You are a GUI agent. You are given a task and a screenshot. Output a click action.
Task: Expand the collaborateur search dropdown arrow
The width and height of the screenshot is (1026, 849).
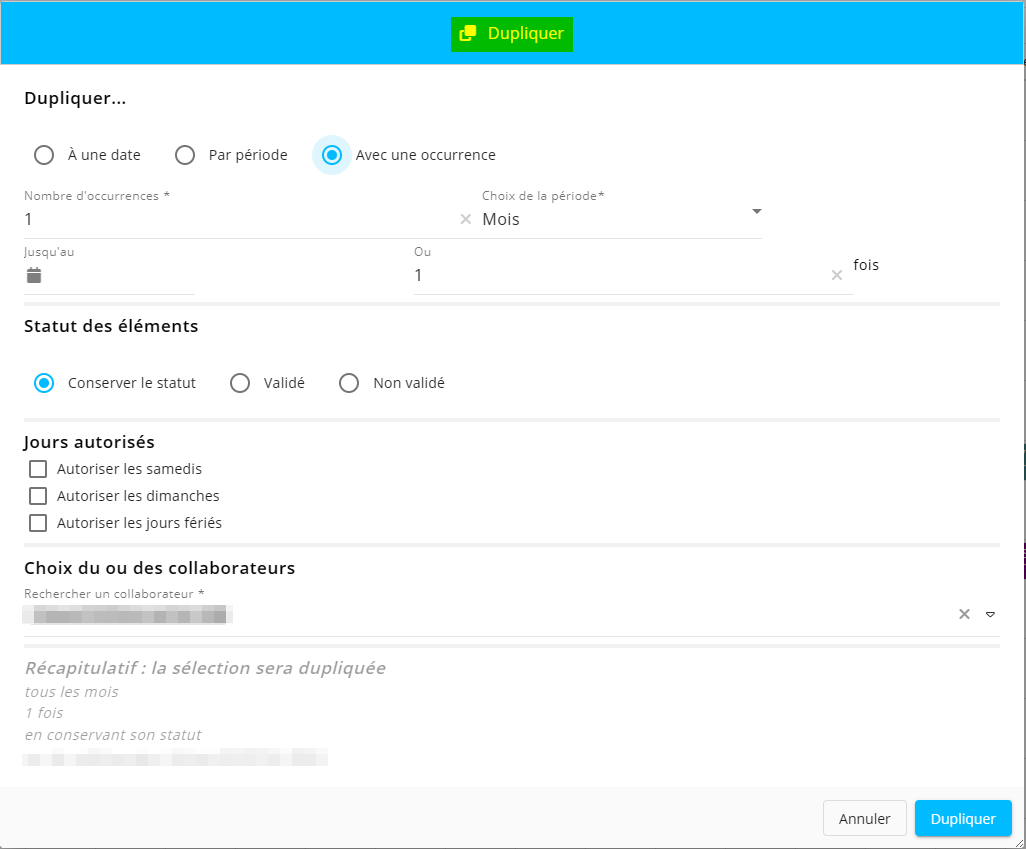990,615
